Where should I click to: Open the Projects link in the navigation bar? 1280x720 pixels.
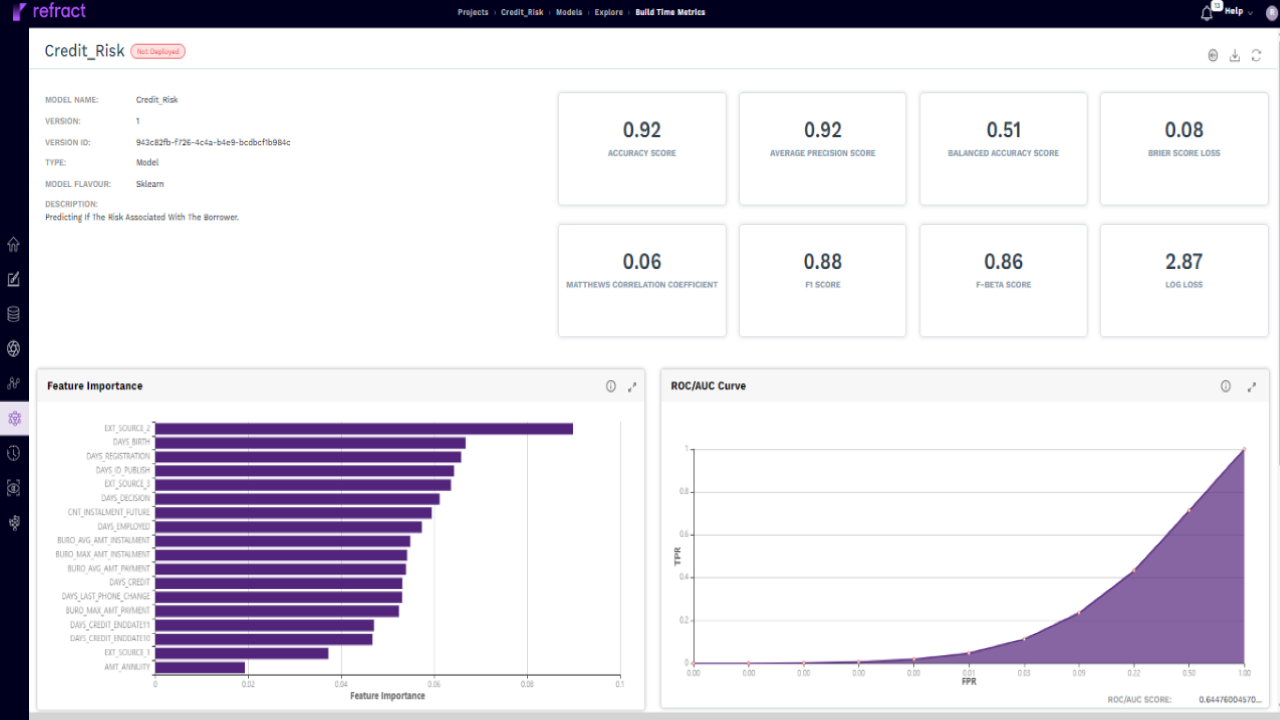[472, 12]
